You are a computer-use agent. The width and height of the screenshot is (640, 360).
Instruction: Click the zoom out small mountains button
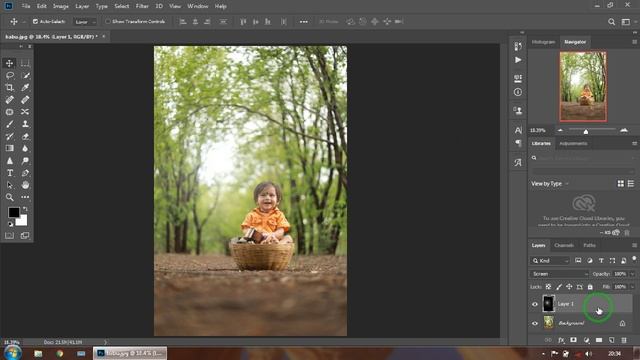560,131
